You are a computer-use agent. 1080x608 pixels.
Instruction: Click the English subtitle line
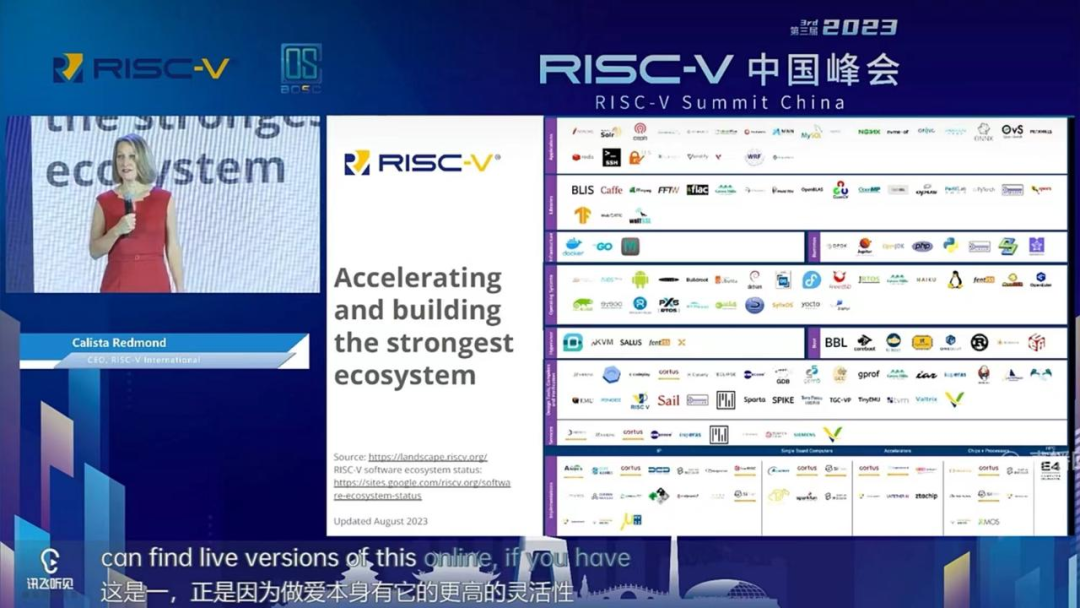click(366, 558)
